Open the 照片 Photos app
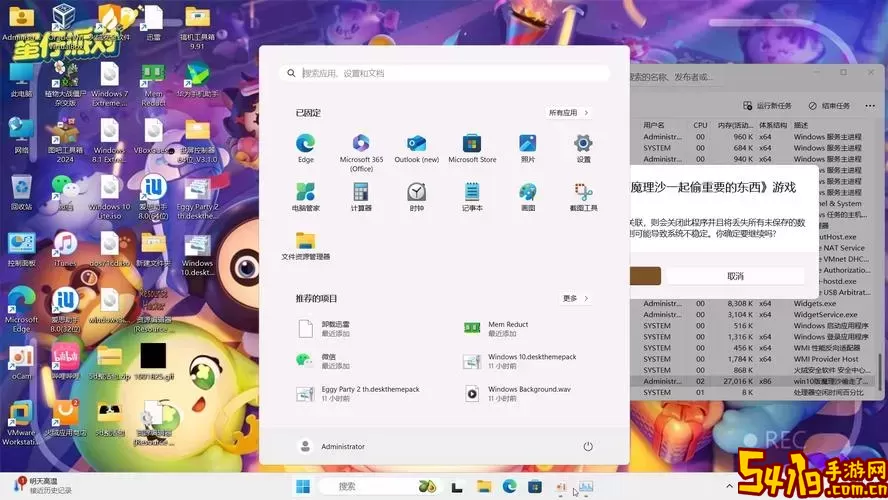The width and height of the screenshot is (888, 500). tap(527, 148)
